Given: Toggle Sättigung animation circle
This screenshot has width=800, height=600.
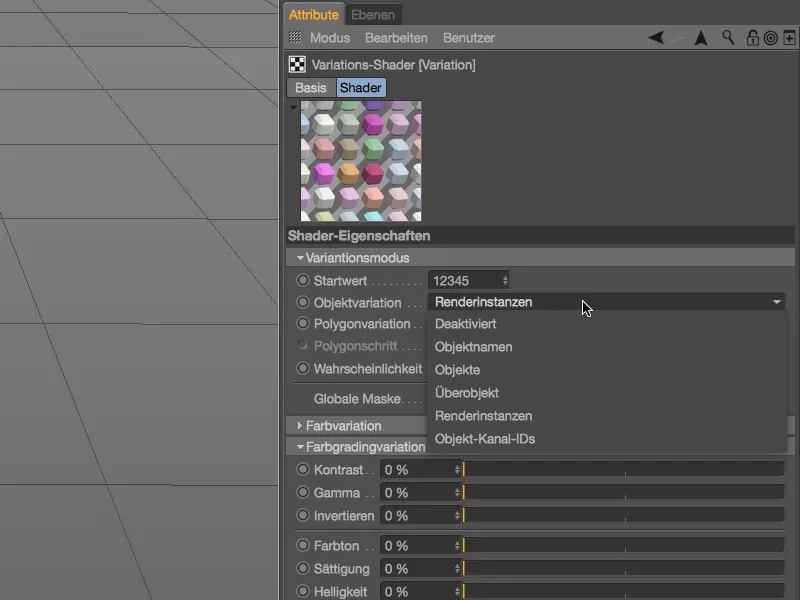Looking at the screenshot, I should click(303, 568).
